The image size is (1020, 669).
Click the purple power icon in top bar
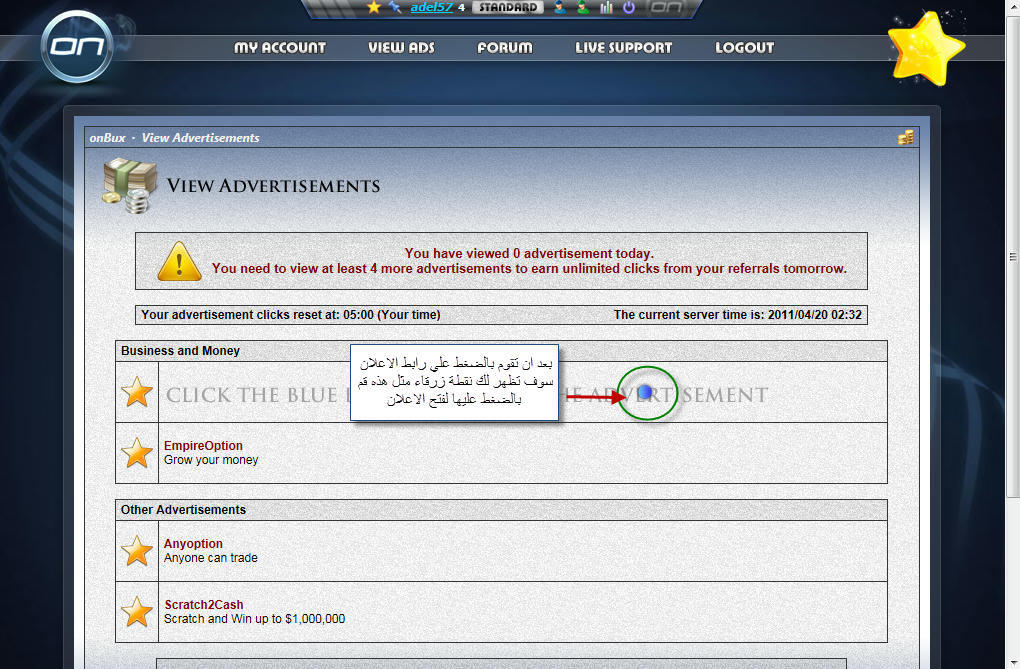pyautogui.click(x=628, y=7)
